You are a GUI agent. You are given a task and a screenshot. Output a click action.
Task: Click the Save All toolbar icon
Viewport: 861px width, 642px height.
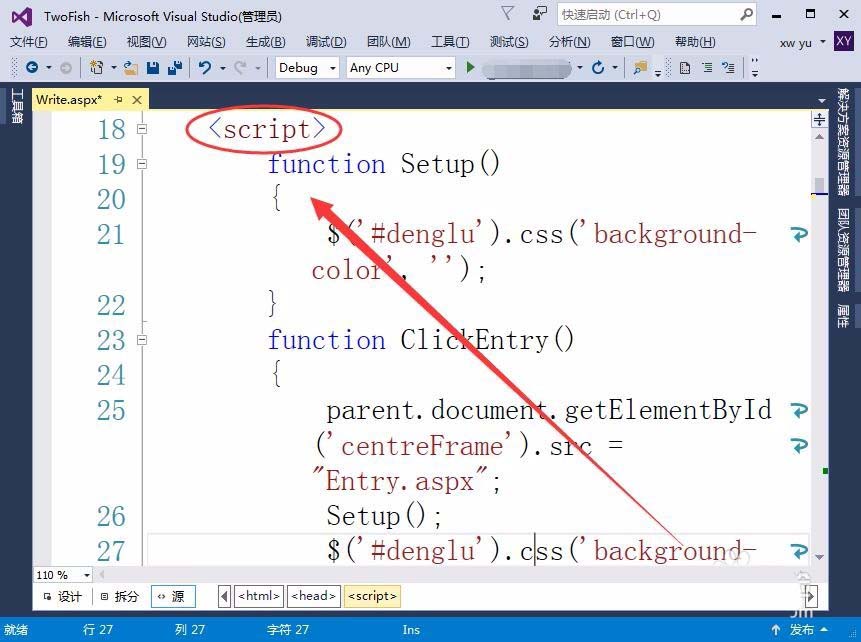175,68
